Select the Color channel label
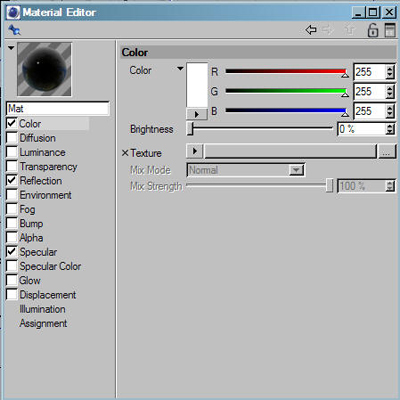 [x=30, y=124]
